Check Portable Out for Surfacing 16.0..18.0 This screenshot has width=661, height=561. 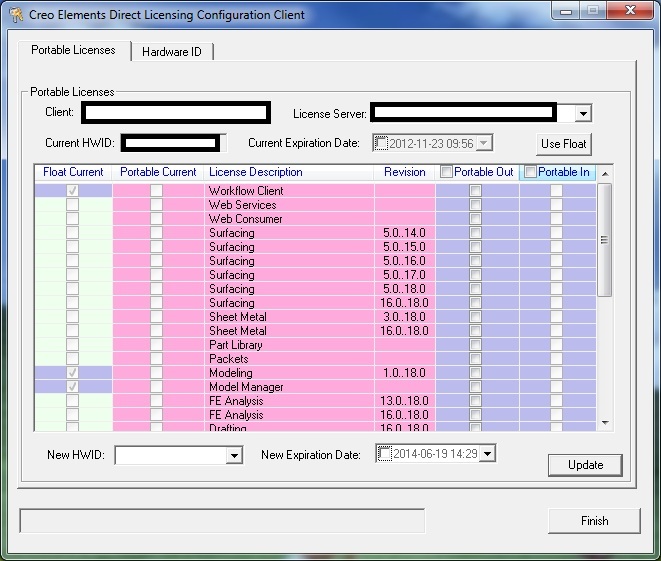coord(475,303)
